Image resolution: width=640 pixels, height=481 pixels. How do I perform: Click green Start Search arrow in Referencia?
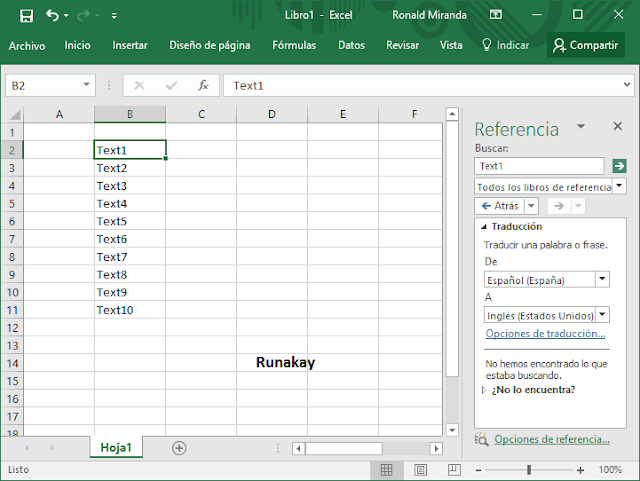pyautogui.click(x=619, y=166)
